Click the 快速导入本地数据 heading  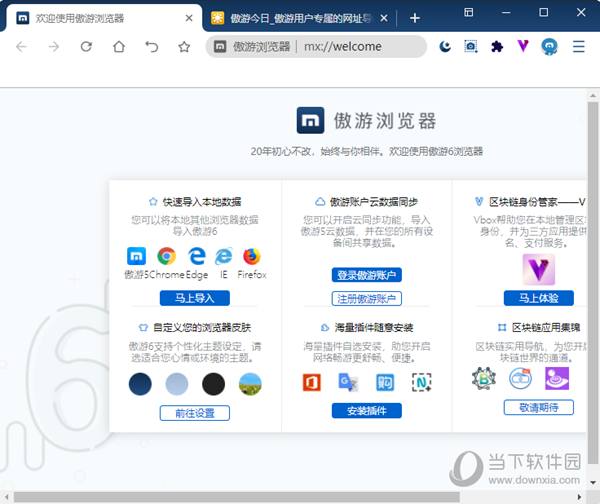pos(202,202)
